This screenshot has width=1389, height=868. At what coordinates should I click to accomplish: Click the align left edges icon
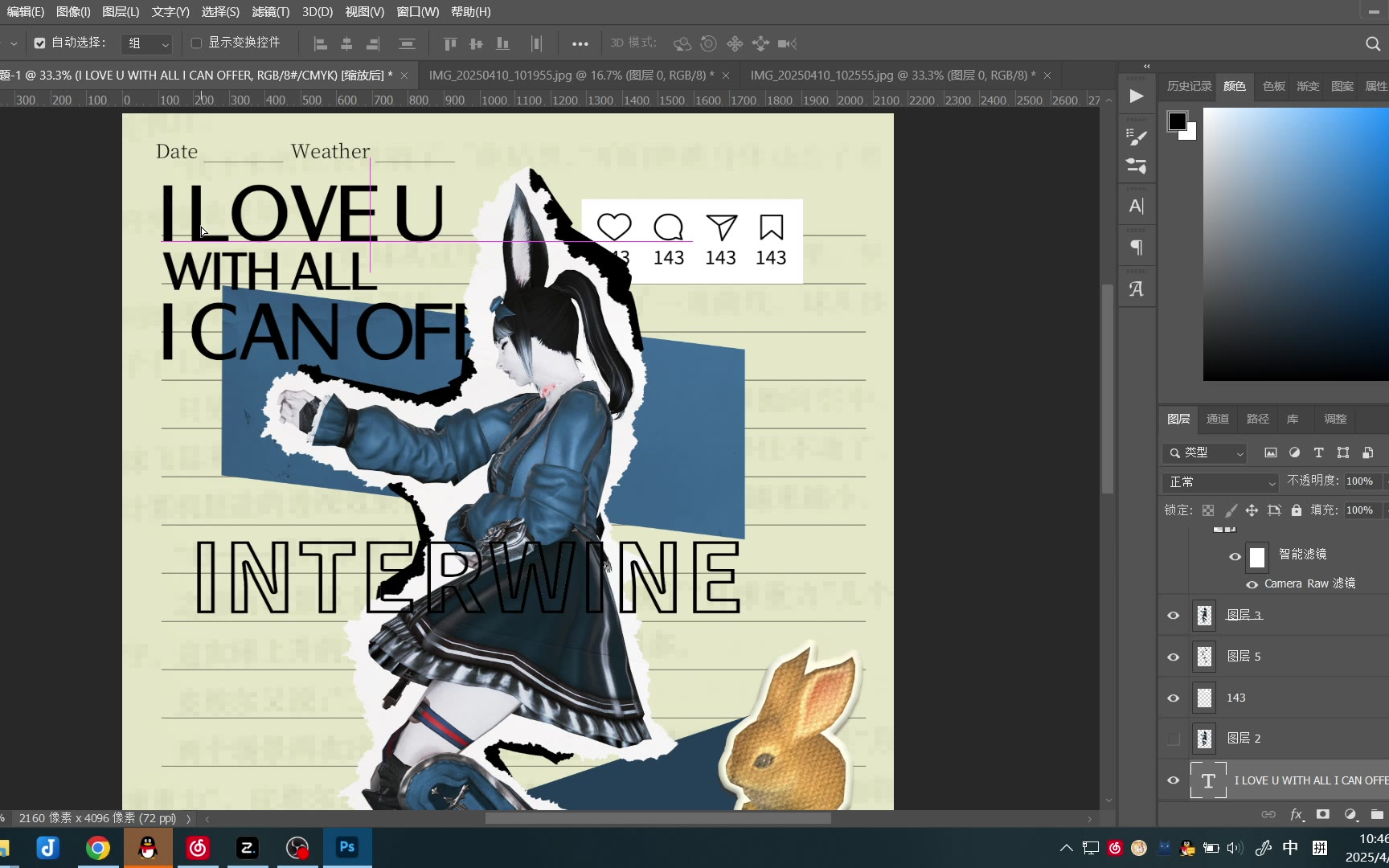[320, 43]
